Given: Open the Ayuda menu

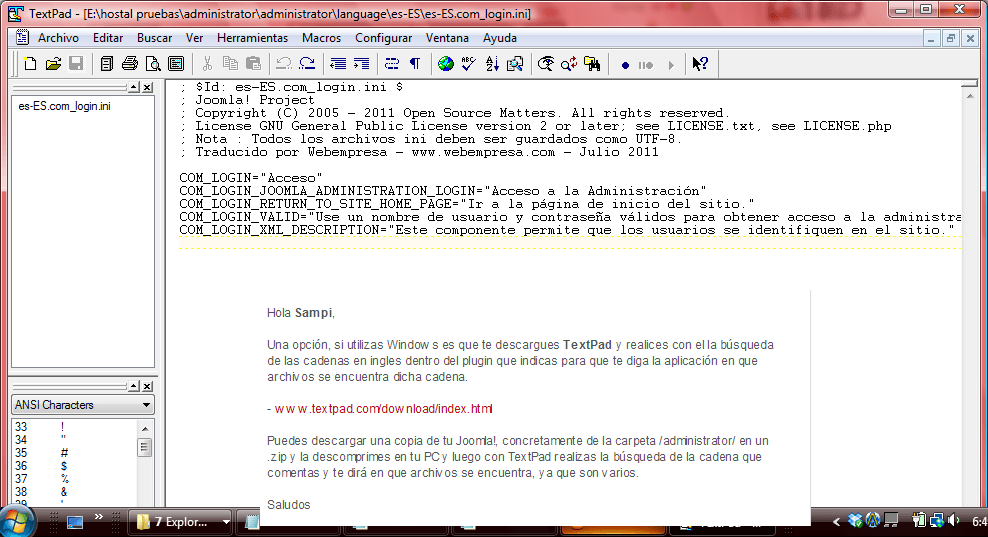Looking at the screenshot, I should pos(500,38).
